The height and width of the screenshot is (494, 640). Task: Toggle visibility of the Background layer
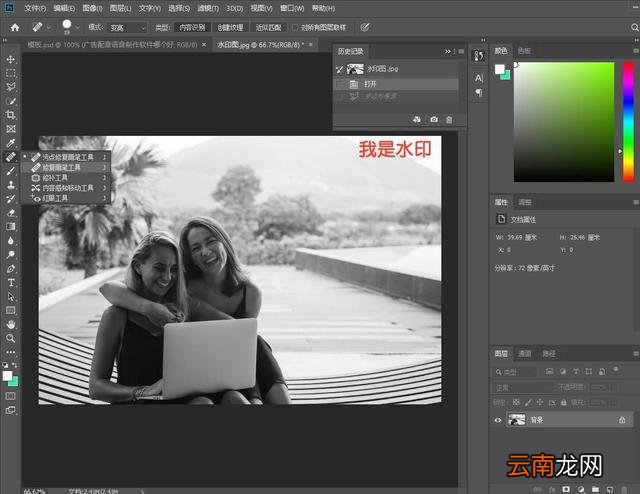click(498, 420)
